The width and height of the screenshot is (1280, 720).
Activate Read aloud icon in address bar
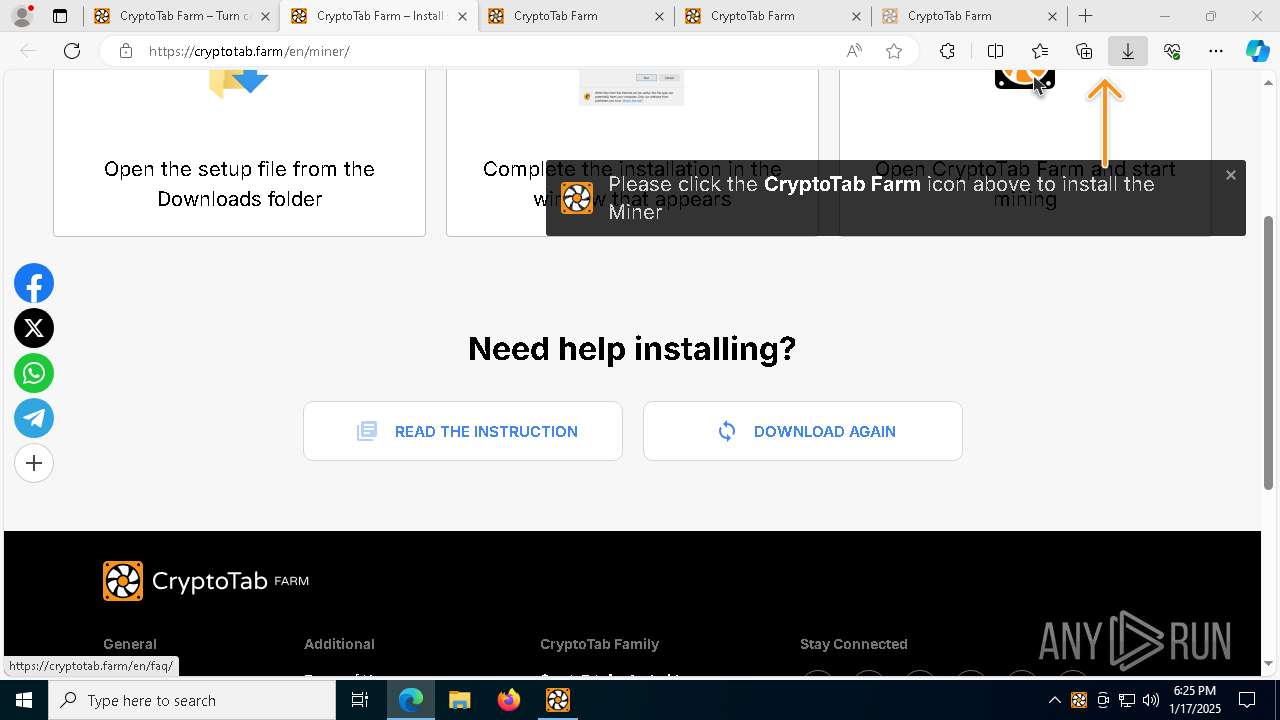point(854,51)
